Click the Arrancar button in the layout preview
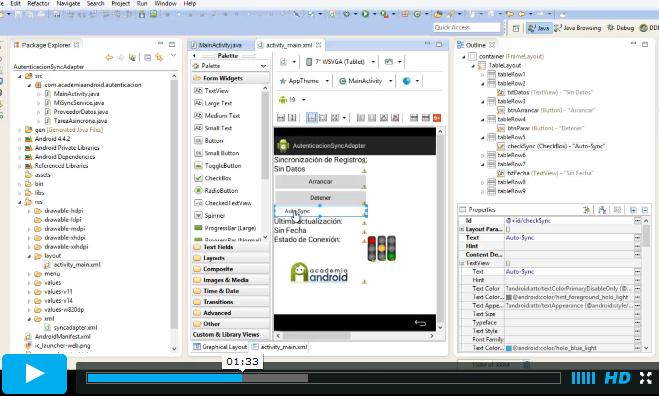659x396 pixels. pyautogui.click(x=320, y=182)
